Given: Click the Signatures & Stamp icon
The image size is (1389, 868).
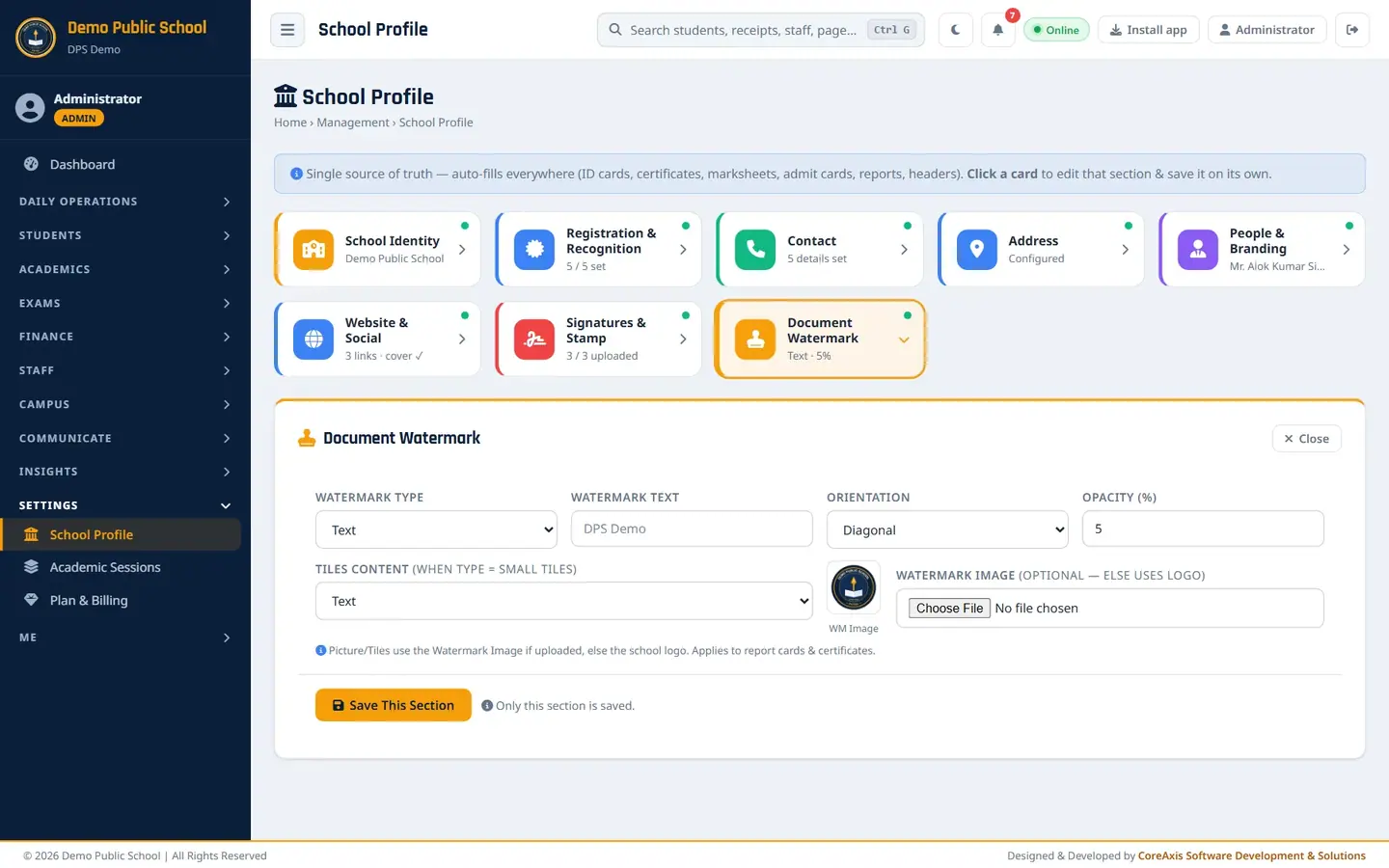Looking at the screenshot, I should point(534,339).
